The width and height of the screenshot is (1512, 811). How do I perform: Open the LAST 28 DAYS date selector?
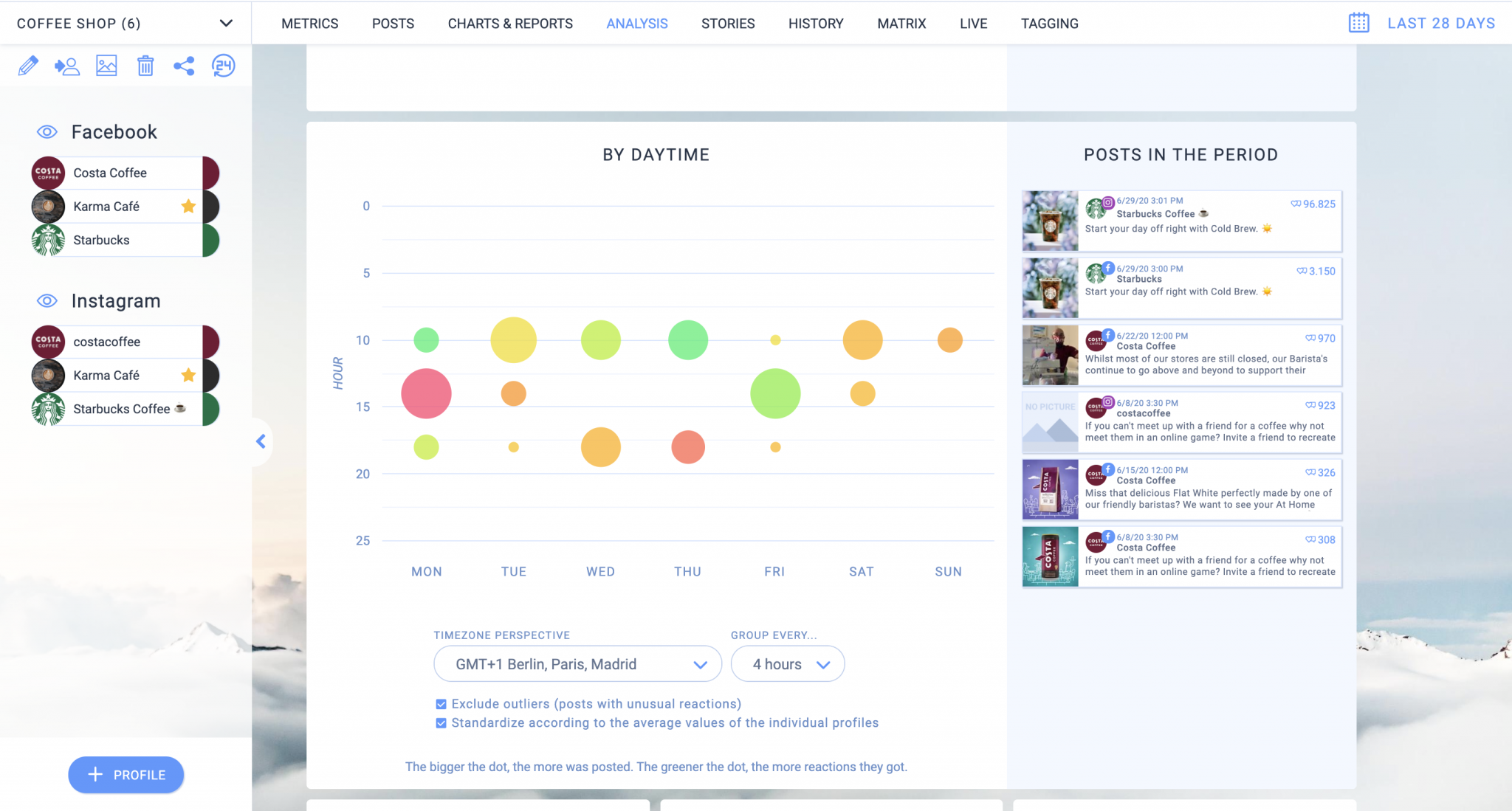(x=1440, y=22)
